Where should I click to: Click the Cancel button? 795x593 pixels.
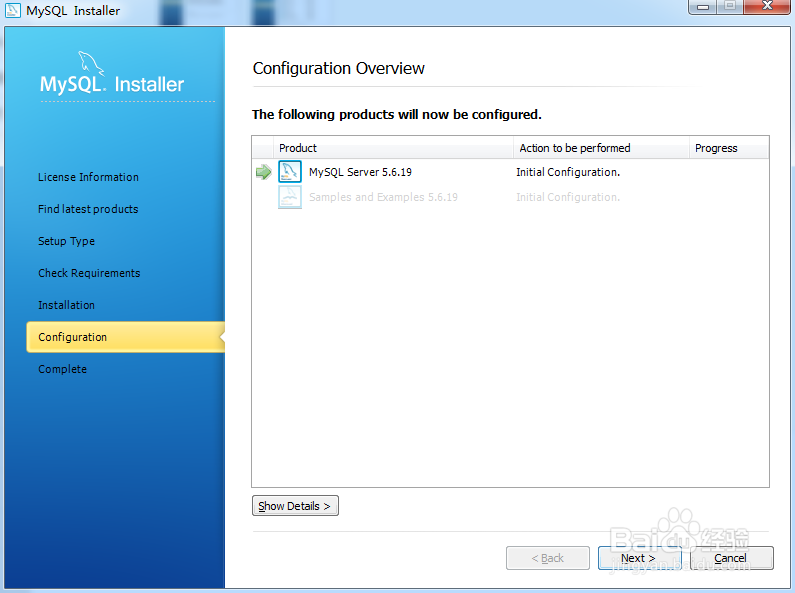click(x=731, y=558)
